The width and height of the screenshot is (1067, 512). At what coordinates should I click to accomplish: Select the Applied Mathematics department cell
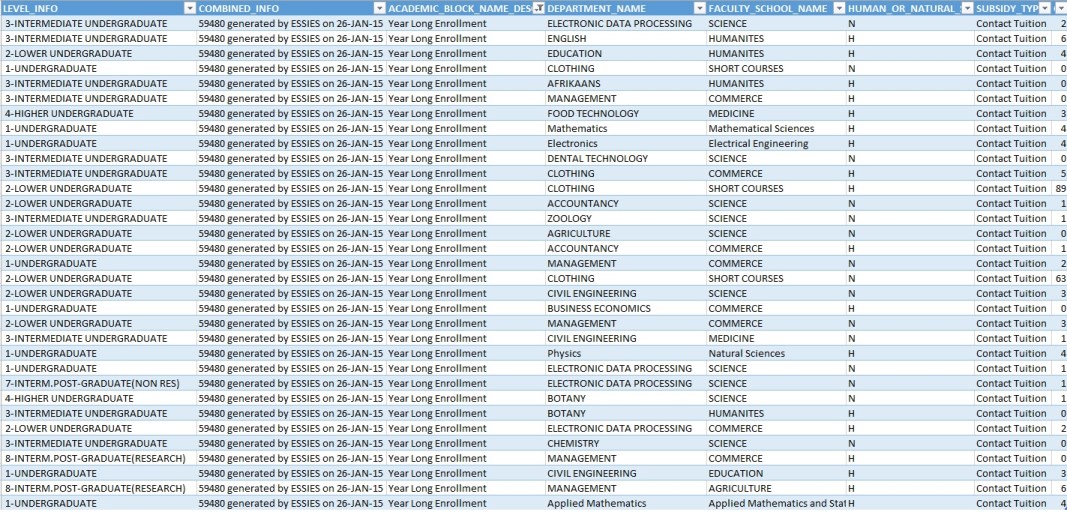coord(625,503)
